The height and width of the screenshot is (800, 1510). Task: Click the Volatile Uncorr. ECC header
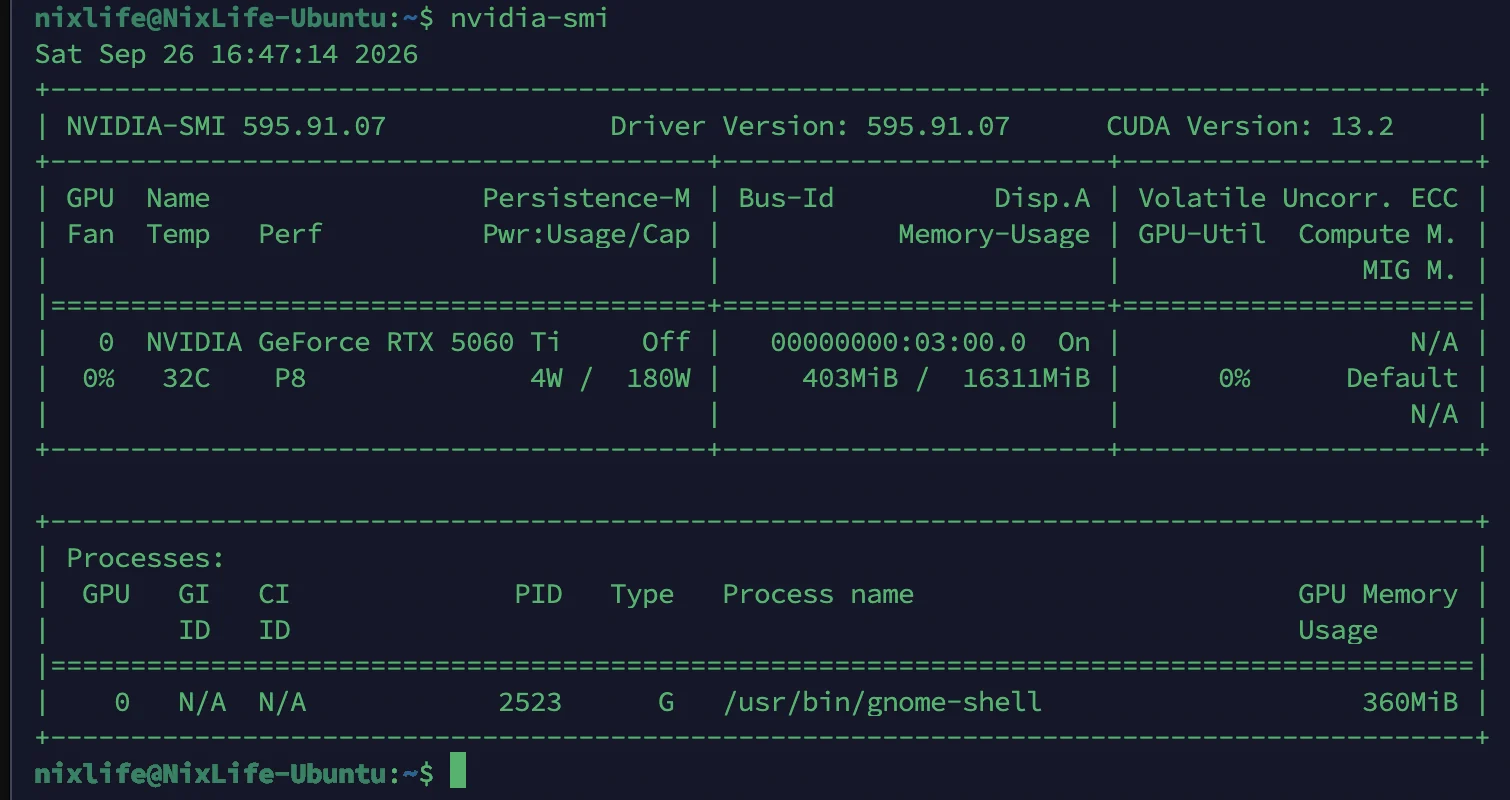1298,198
